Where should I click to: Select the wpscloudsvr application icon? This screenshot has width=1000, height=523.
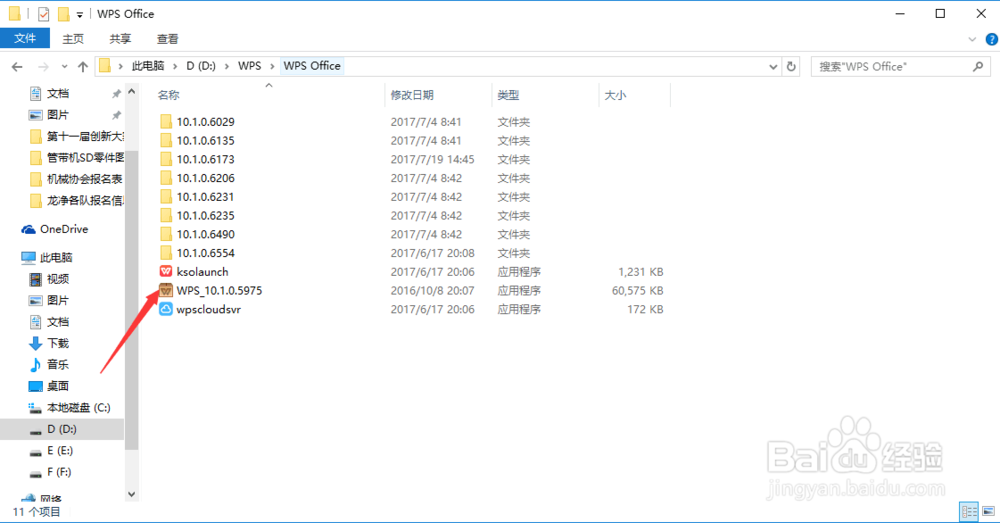click(166, 309)
